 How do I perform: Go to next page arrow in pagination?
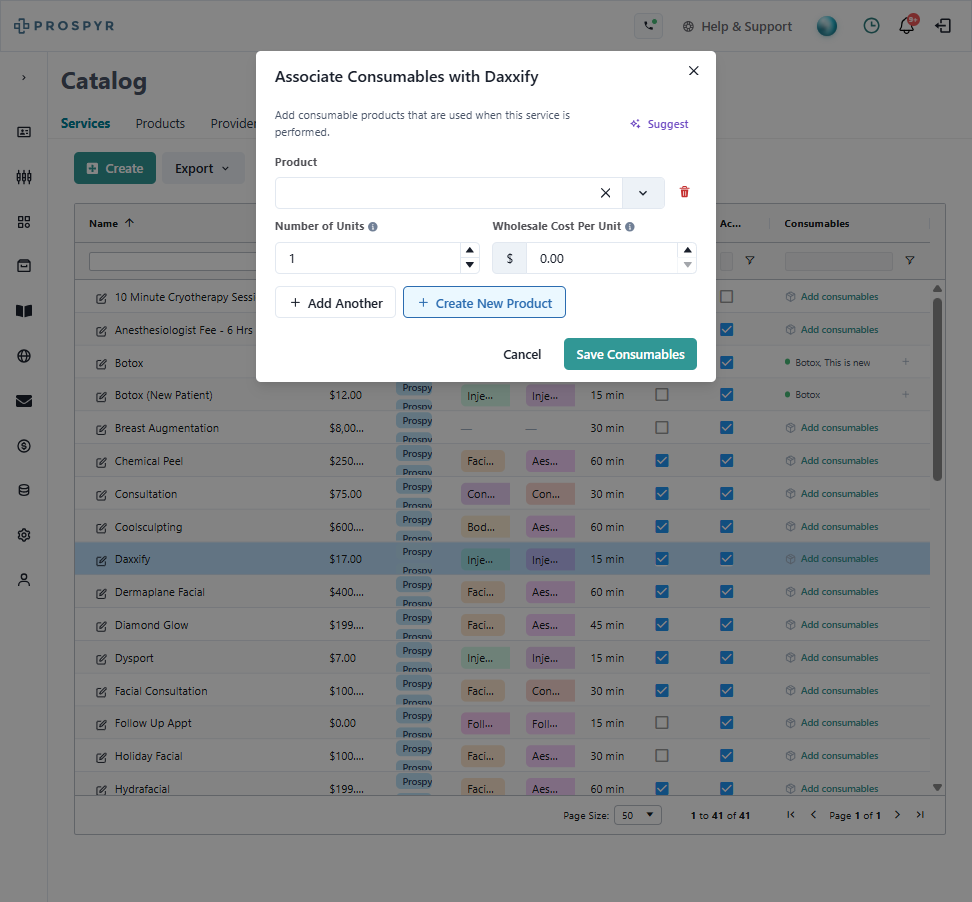tap(897, 815)
